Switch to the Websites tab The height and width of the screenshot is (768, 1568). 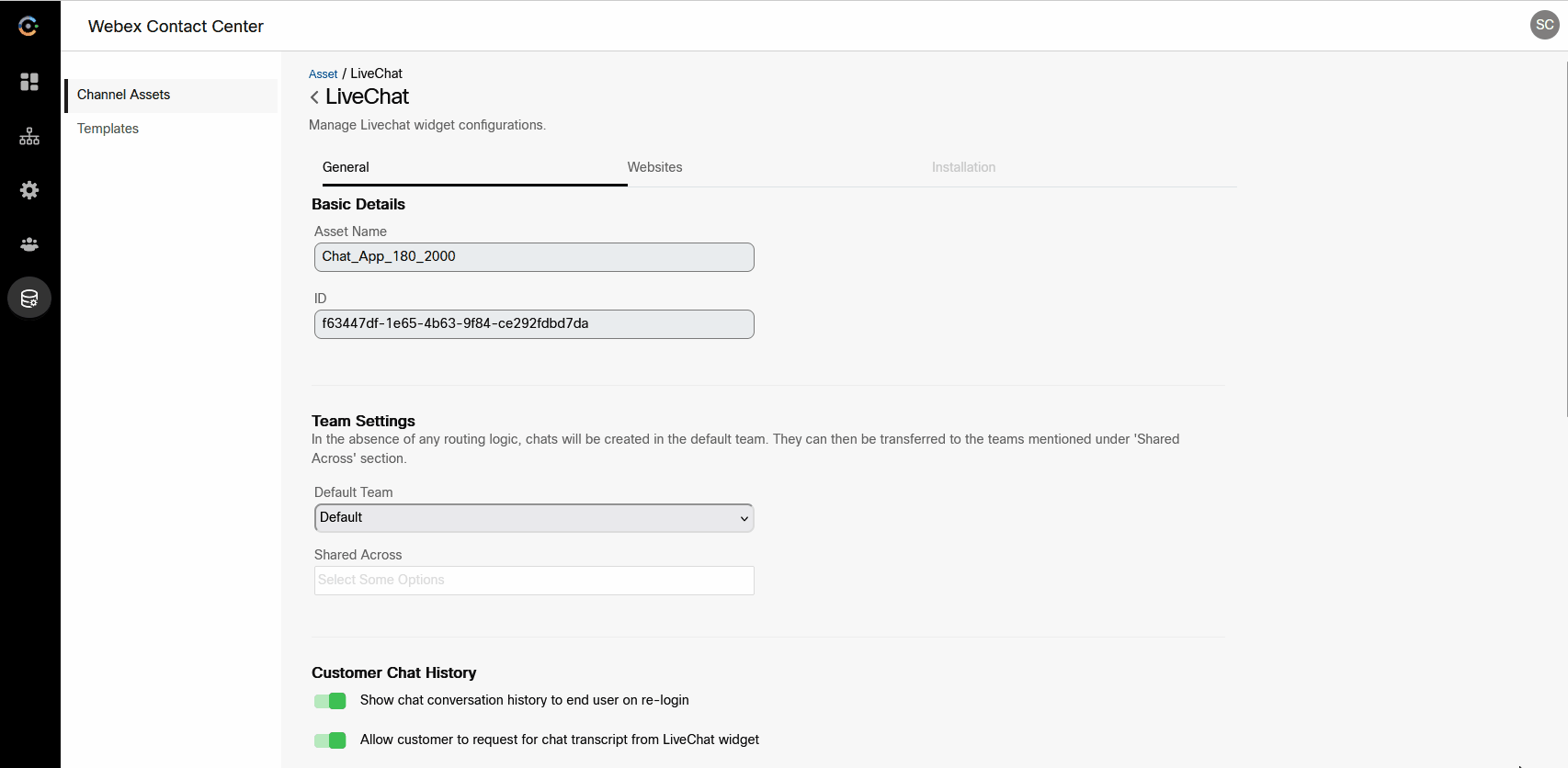654,167
